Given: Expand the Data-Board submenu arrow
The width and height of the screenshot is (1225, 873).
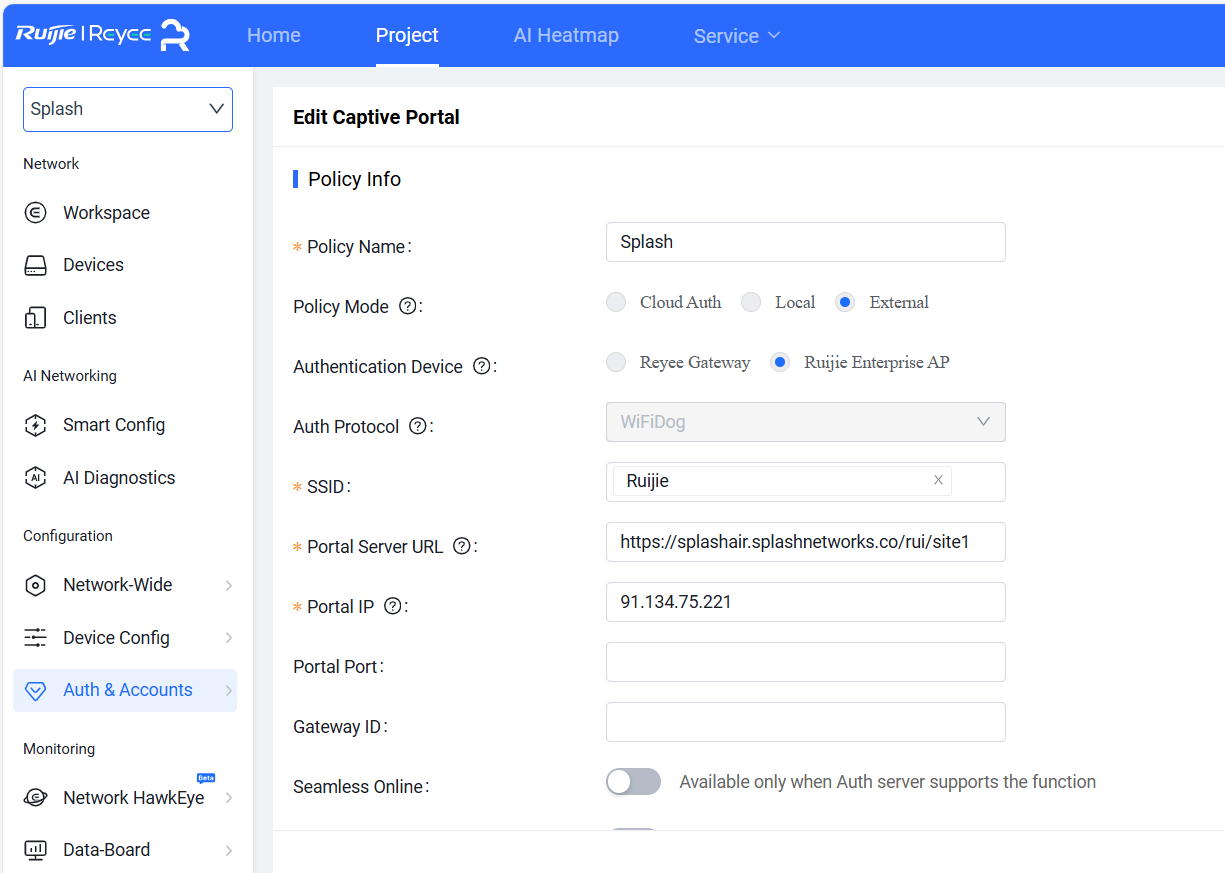Looking at the screenshot, I should pos(228,850).
